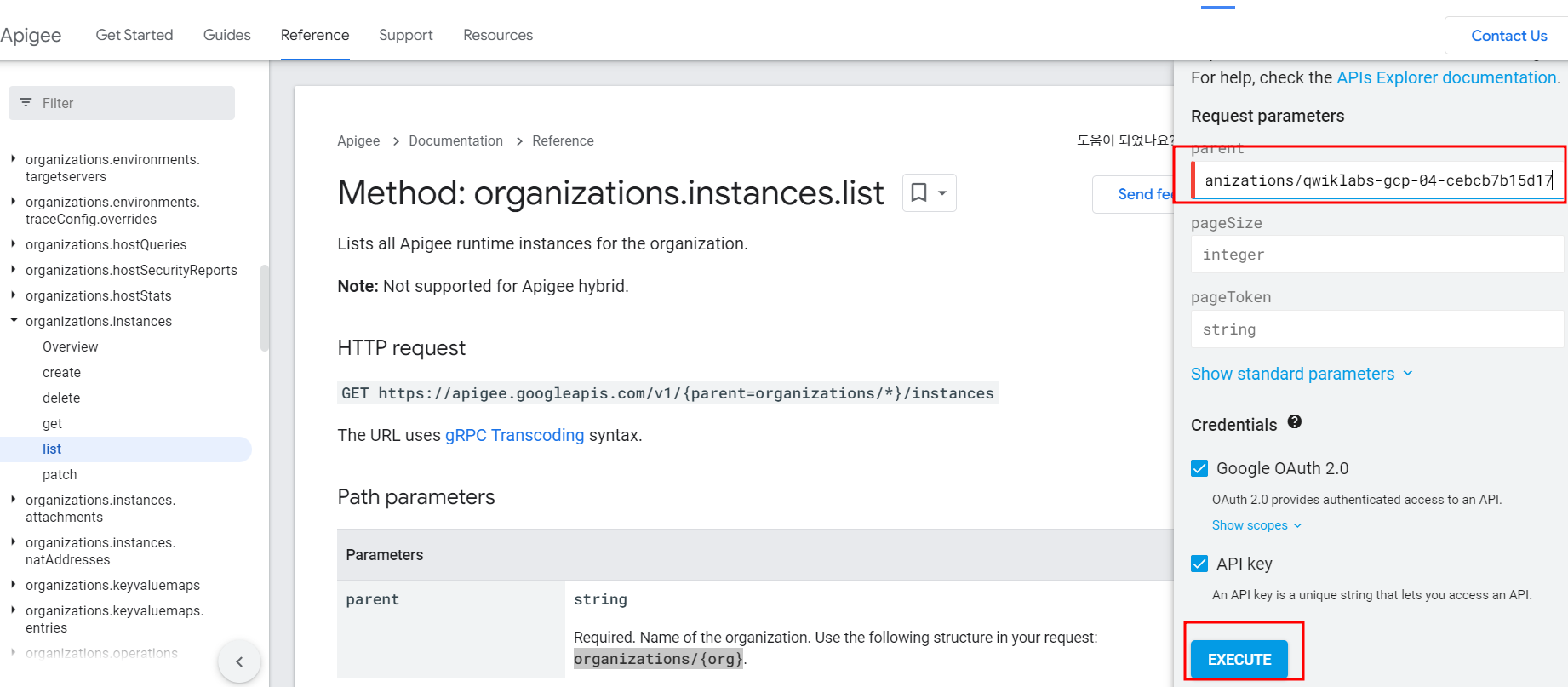
Task: Open the Guides tab
Action: click(226, 35)
